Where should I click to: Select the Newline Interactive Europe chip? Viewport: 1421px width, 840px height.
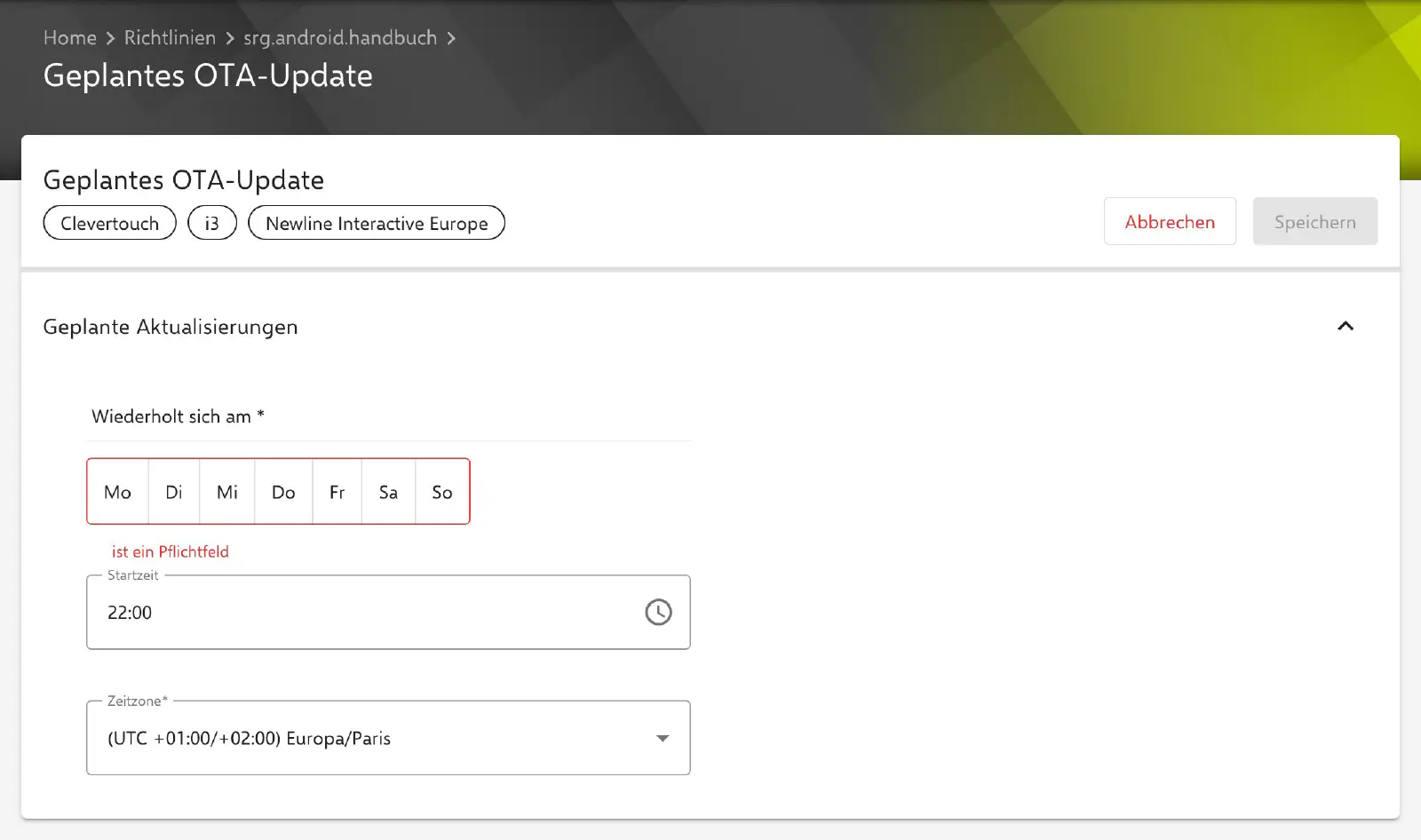point(377,223)
